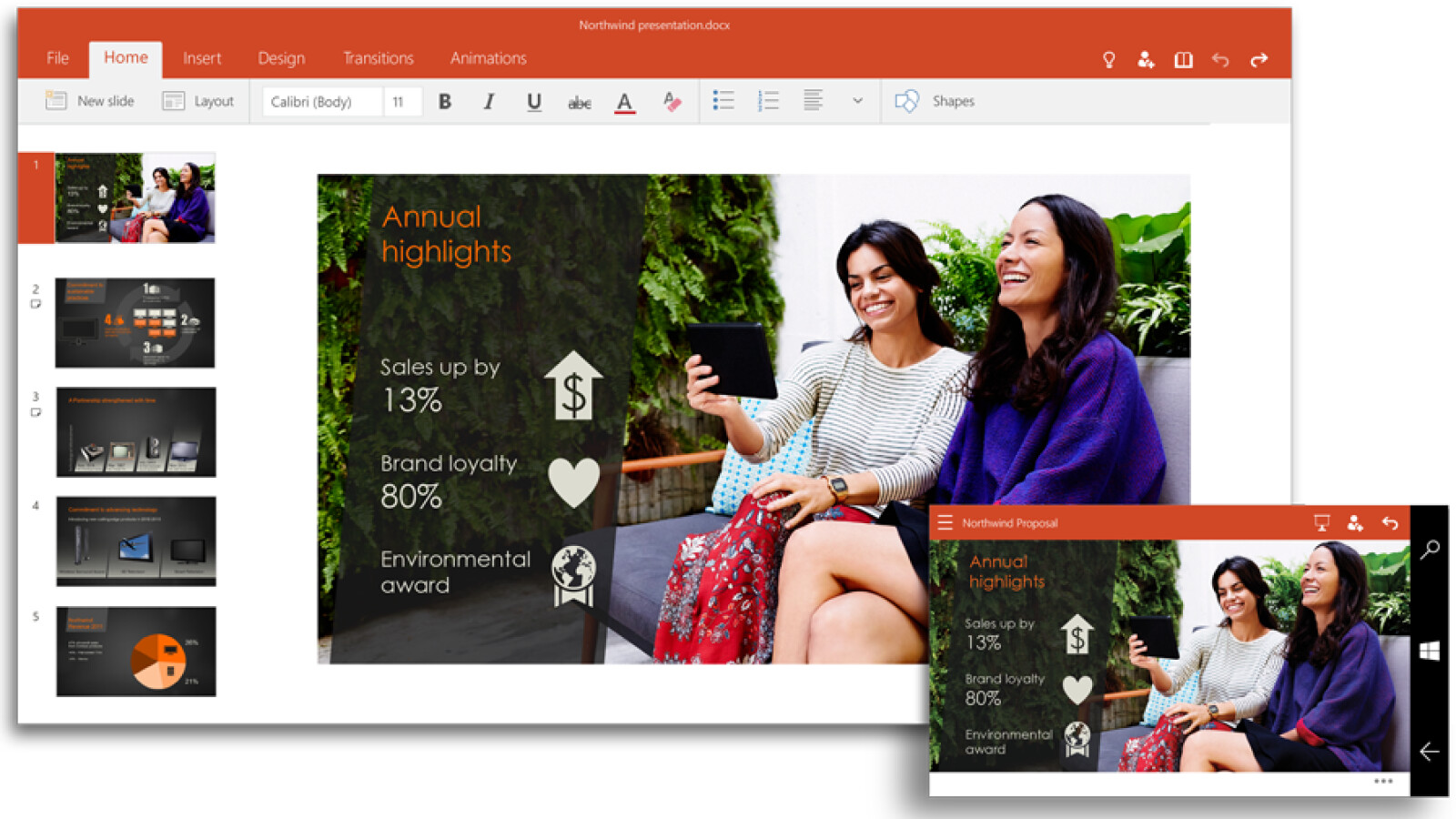
Task: Click the clear formatting icon
Action: coord(672,101)
